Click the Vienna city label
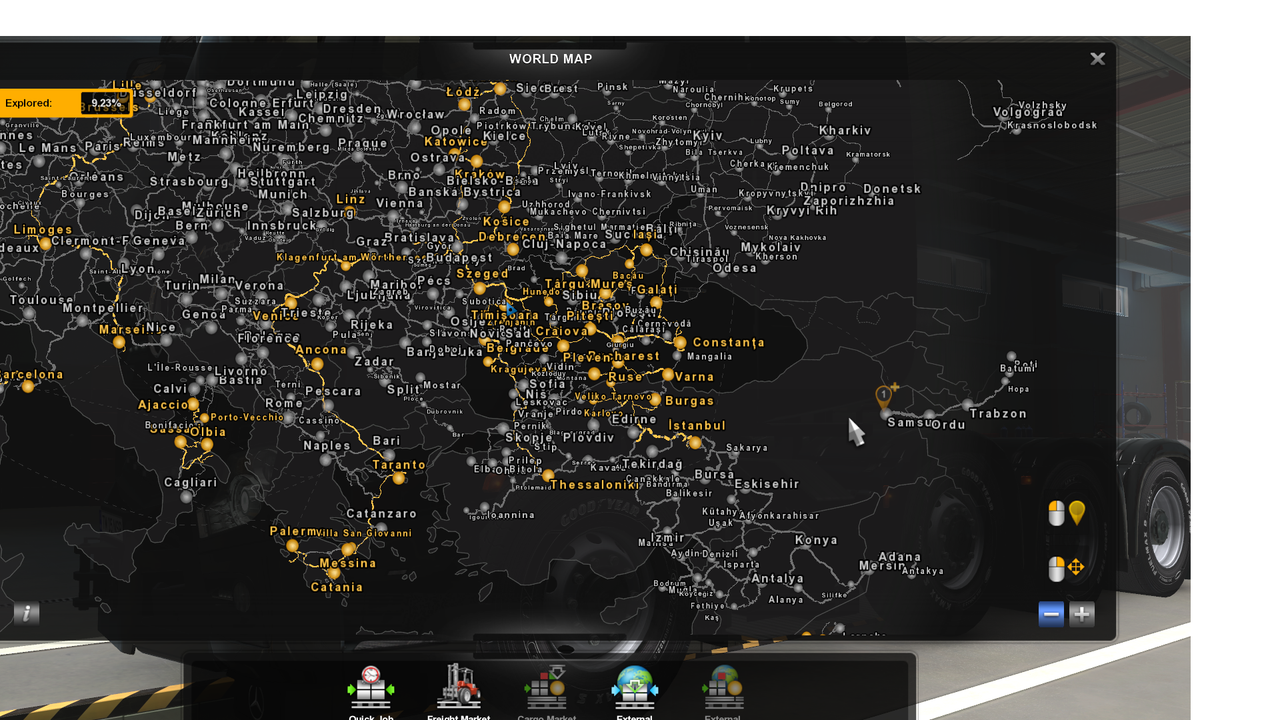This screenshot has height=720, width=1280. click(400, 203)
